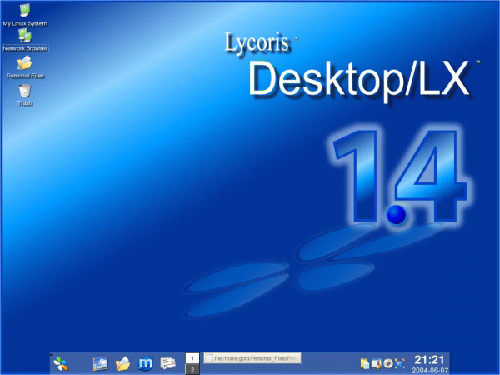The width and height of the screenshot is (500, 375).
Task: Select the Personal_Files taskbar window button
Action: [x=252, y=358]
